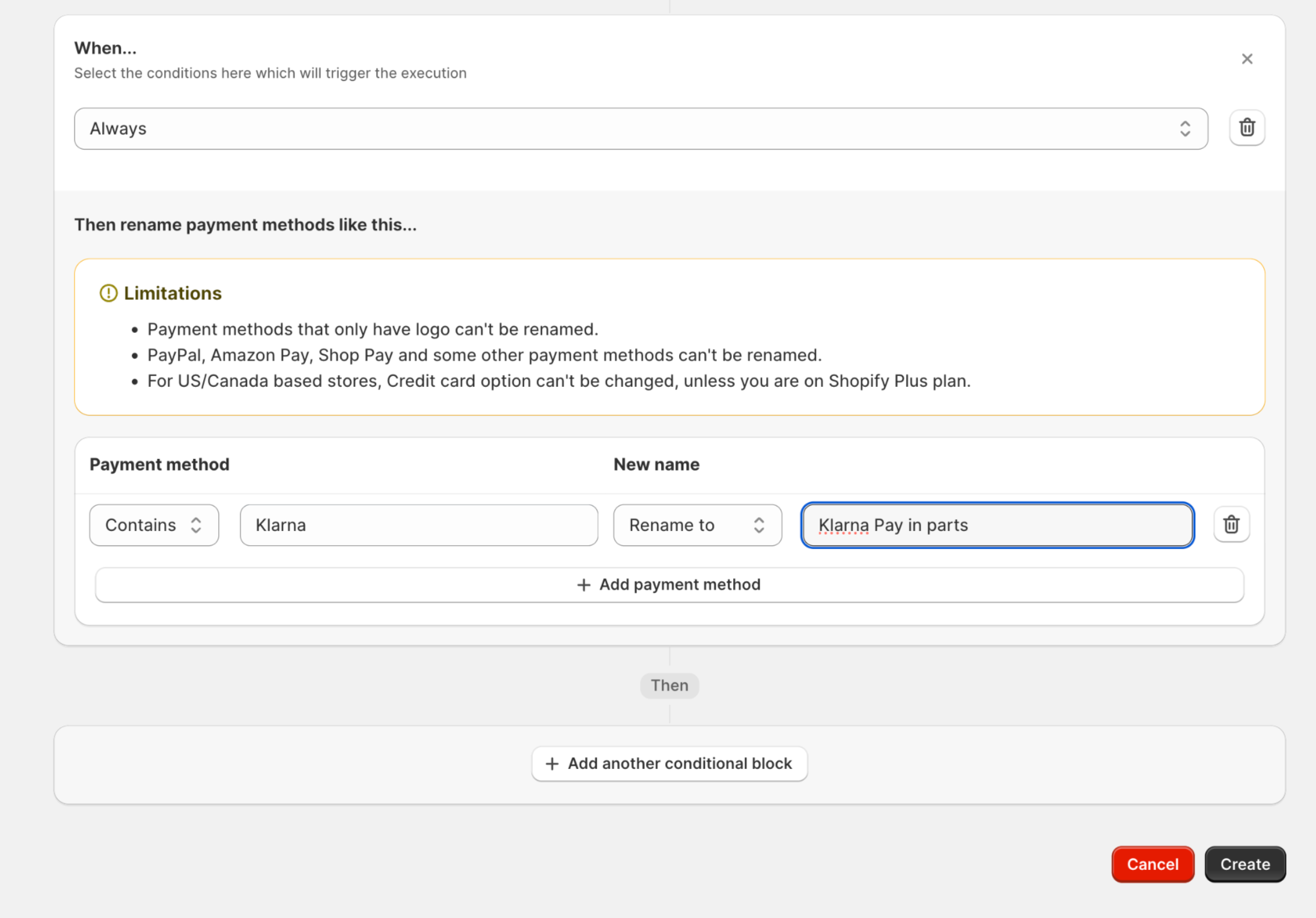
Task: Delete the Klarna payment method row
Action: coord(1231,524)
